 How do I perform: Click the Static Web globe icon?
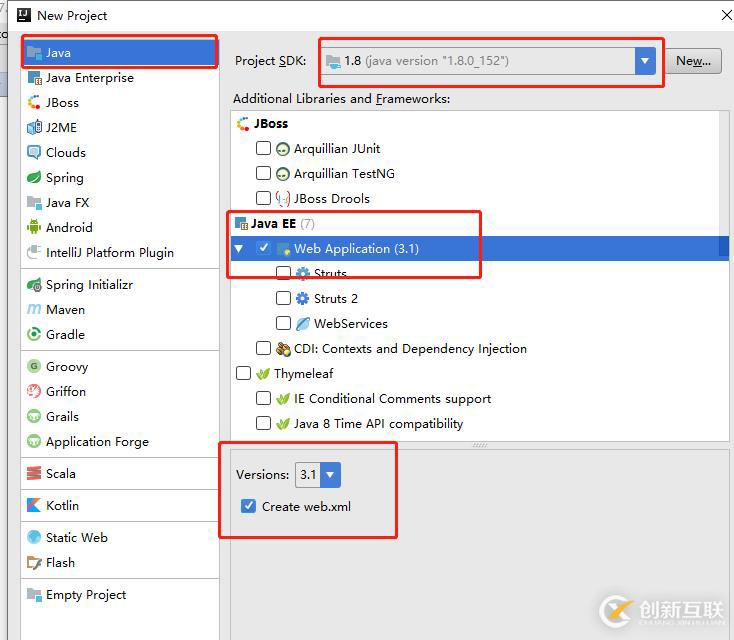tap(34, 537)
